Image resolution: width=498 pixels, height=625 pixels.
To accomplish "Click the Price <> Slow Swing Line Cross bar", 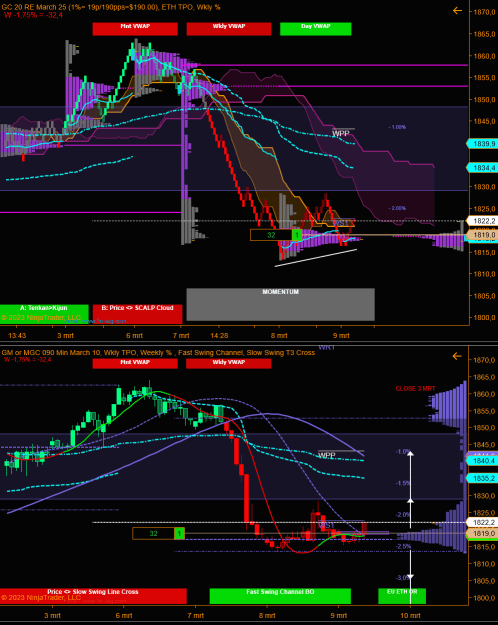I will click(x=93, y=596).
